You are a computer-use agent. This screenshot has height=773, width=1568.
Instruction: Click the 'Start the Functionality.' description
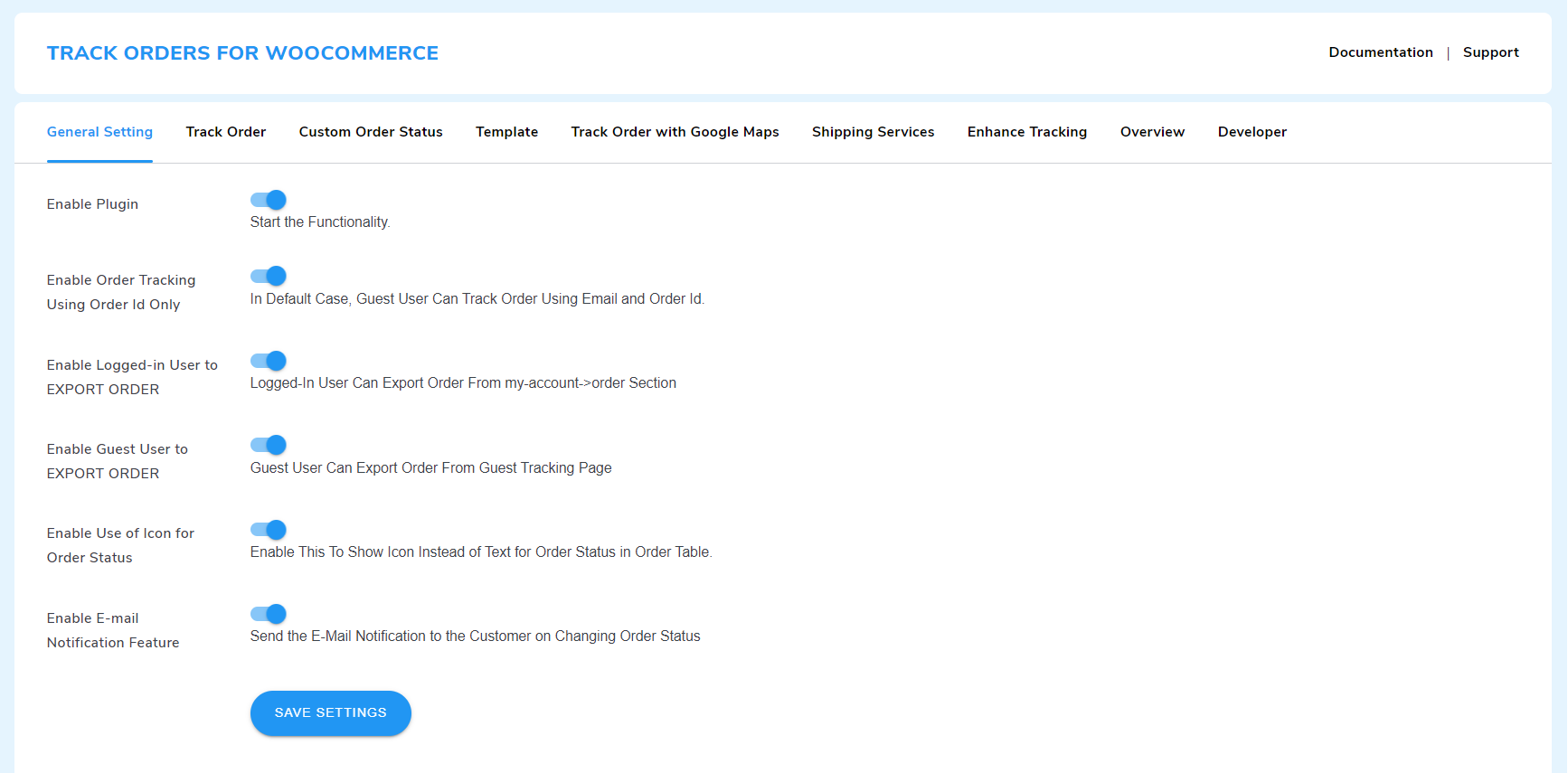[x=320, y=222]
